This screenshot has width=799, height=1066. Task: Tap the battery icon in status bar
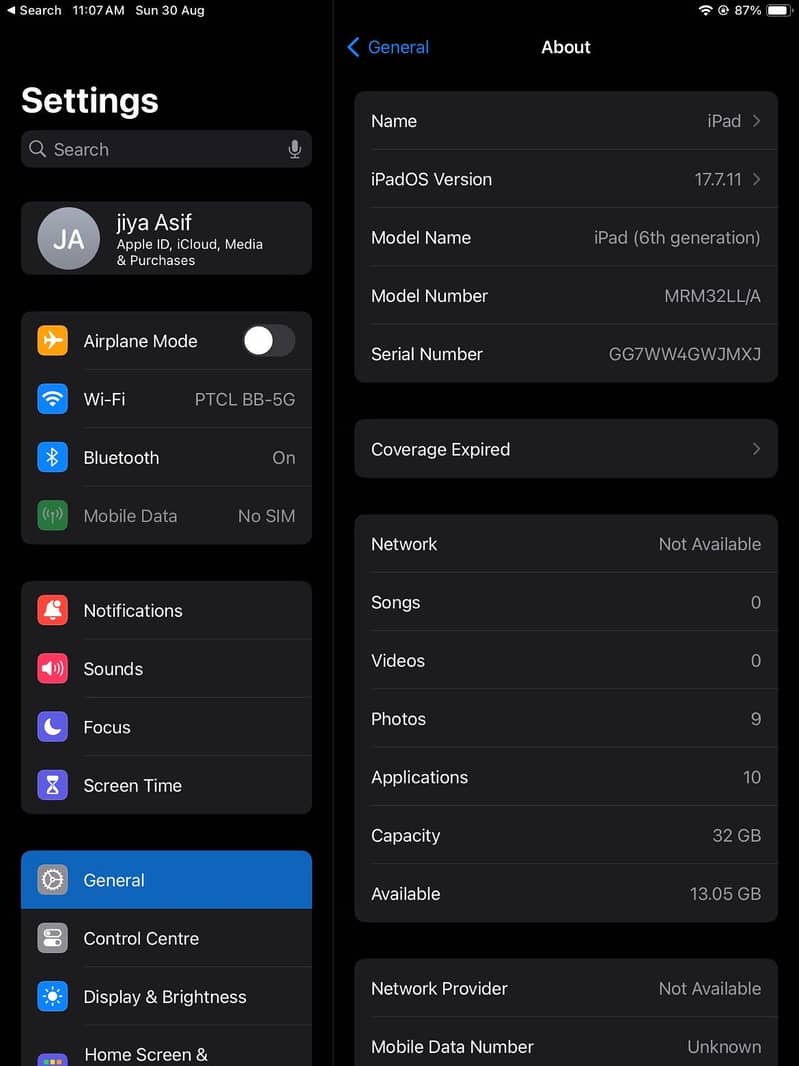click(x=778, y=10)
